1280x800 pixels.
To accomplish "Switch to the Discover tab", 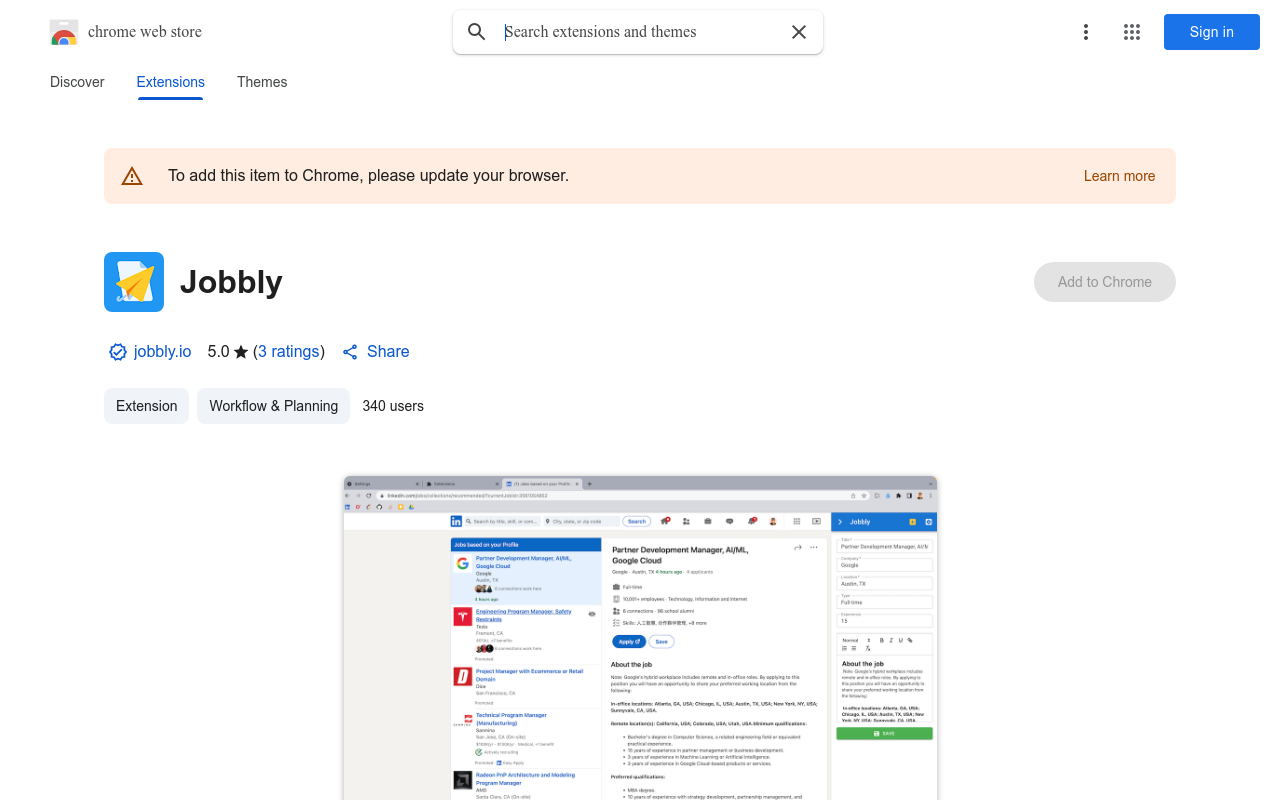I will (x=77, y=82).
